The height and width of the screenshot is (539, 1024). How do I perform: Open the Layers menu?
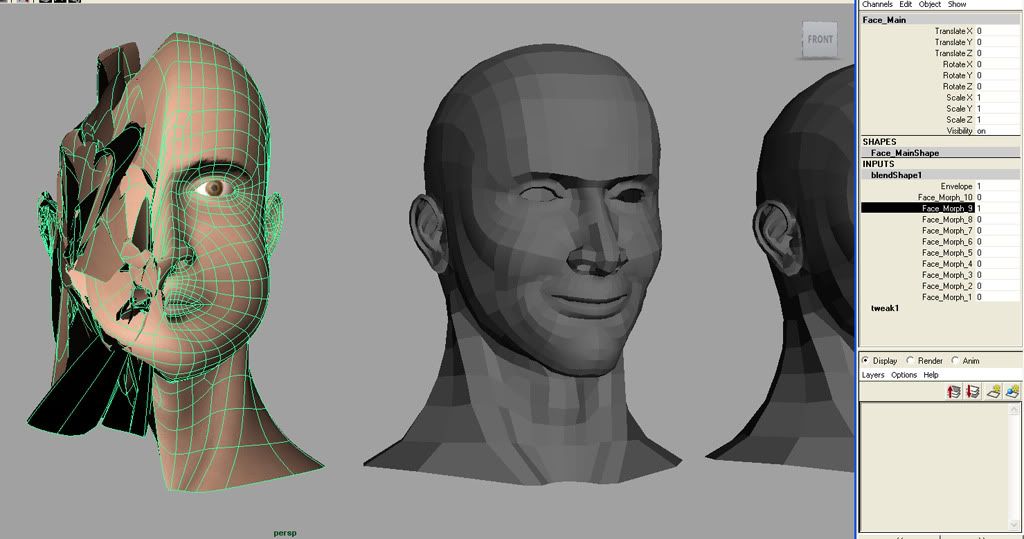point(873,375)
